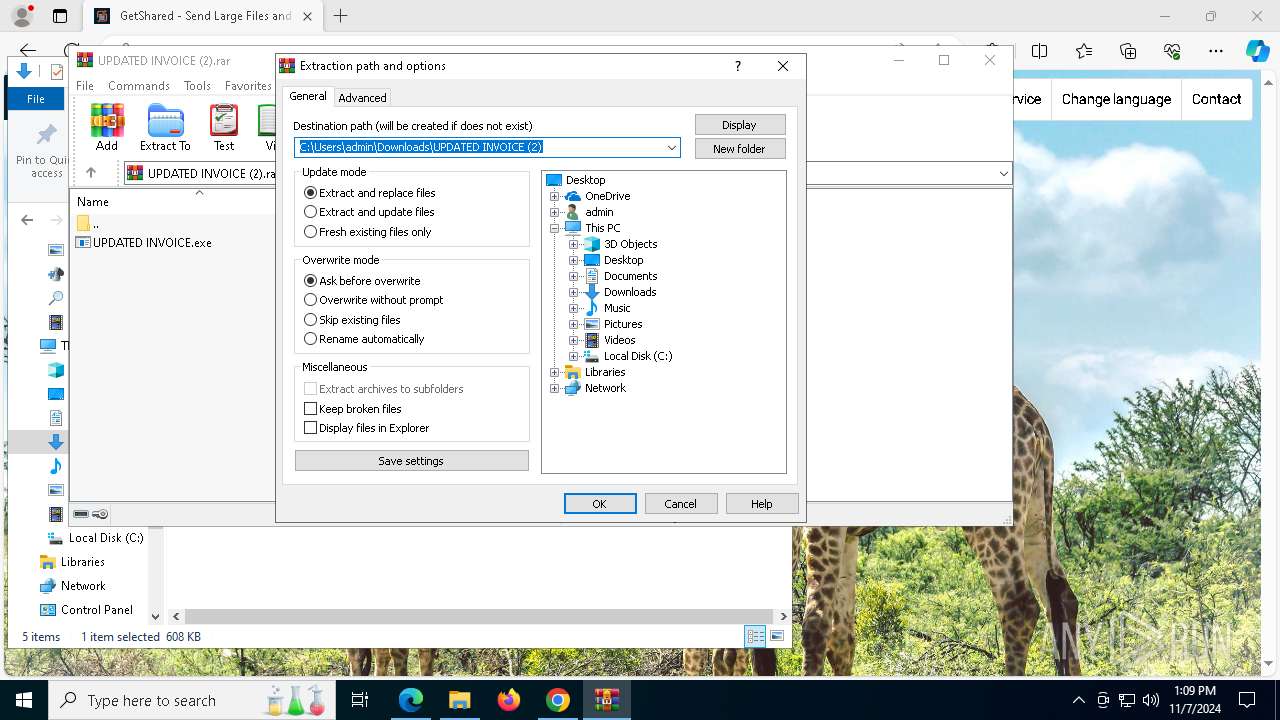Viewport: 1280px width, 720px height.
Task: Open the notifications center icon
Action: [1247, 700]
